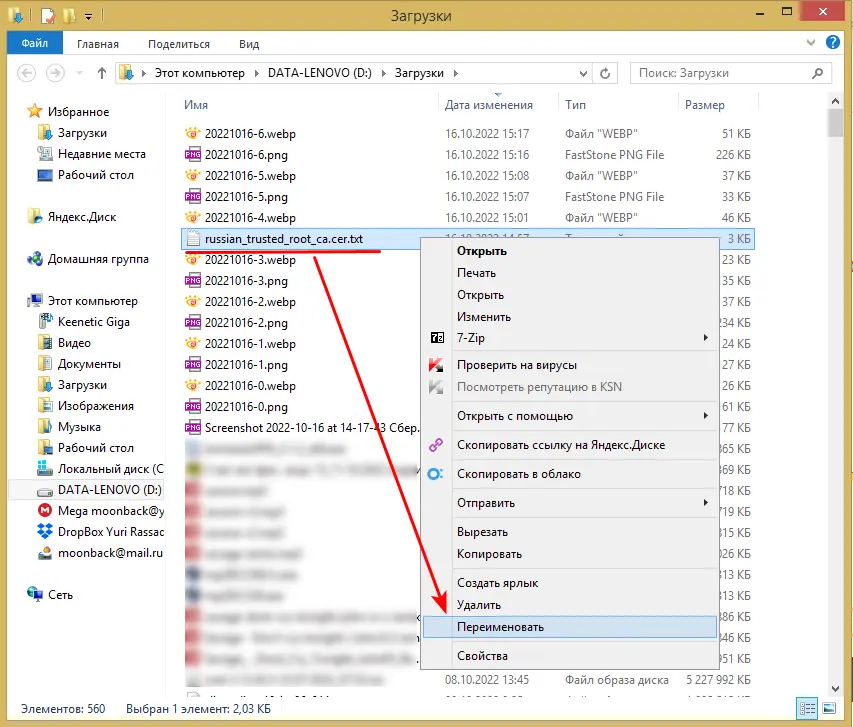The height and width of the screenshot is (727, 853).
Task: Expand path chevron after DATA-LENOVO (D:)
Action: pos(383,73)
